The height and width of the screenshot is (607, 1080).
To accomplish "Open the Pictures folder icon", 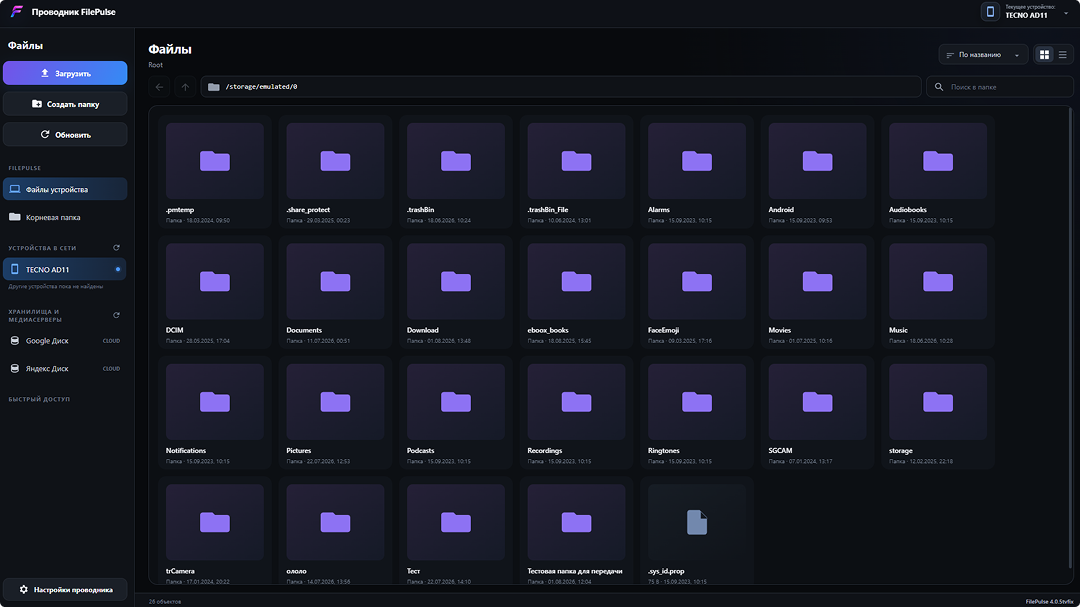I will coord(335,402).
